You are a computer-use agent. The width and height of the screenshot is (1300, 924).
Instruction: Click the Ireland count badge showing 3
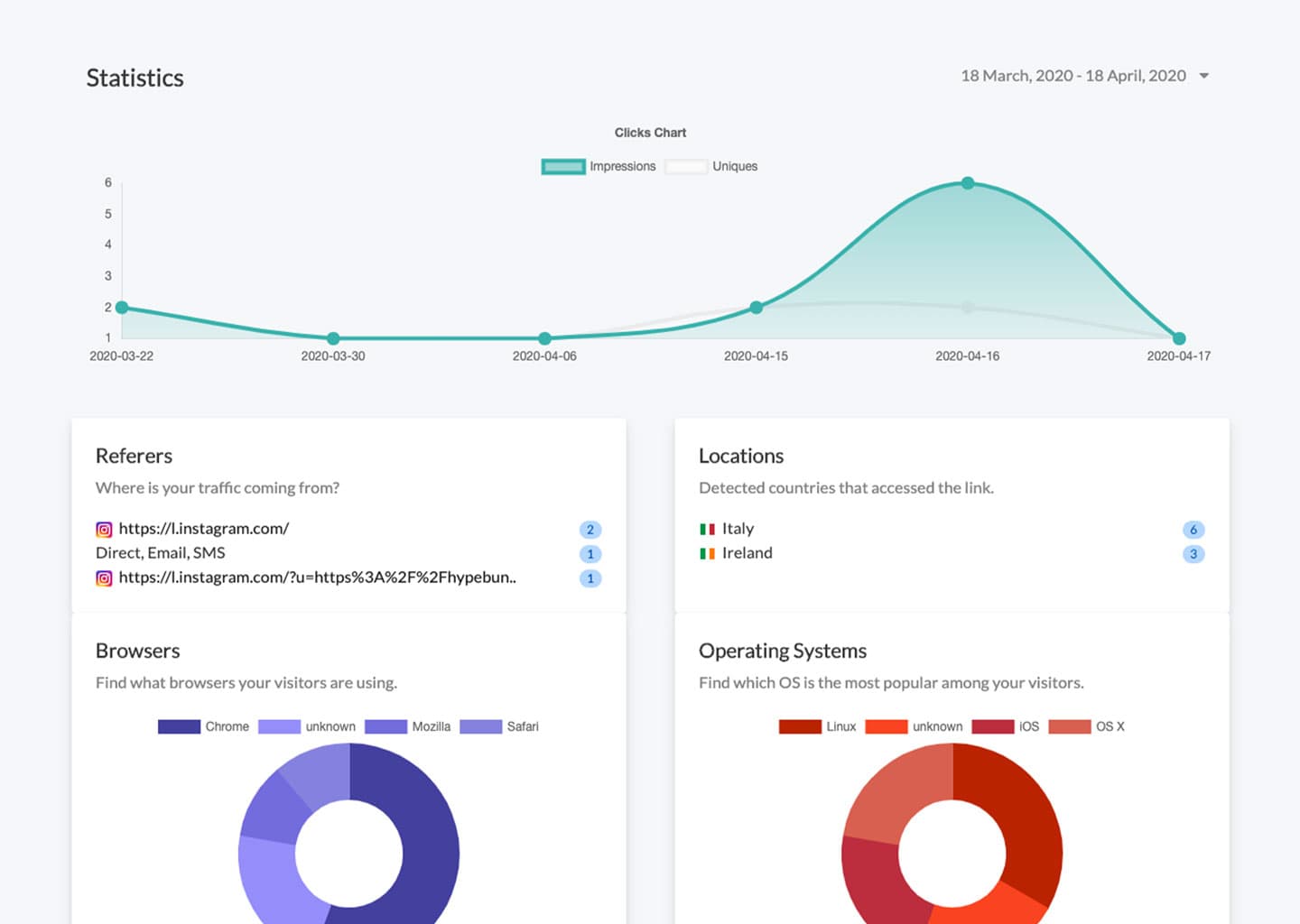[x=1193, y=554]
